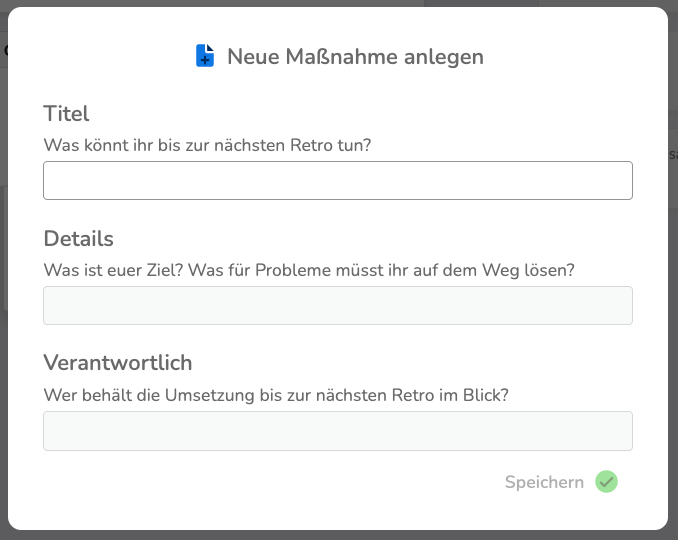Click the Details section heading
This screenshot has height=540, width=678.
point(78,239)
